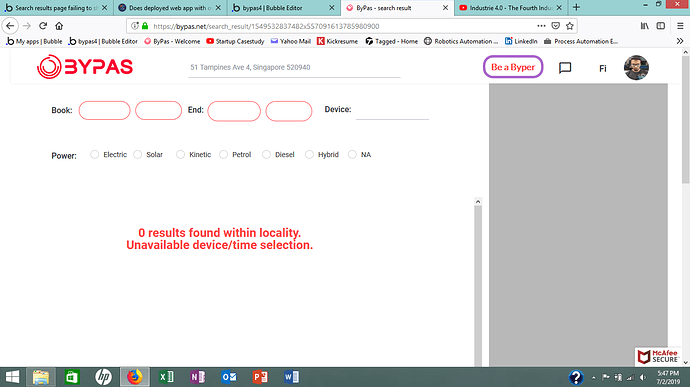Go to the Firefox home page

click(59, 26)
